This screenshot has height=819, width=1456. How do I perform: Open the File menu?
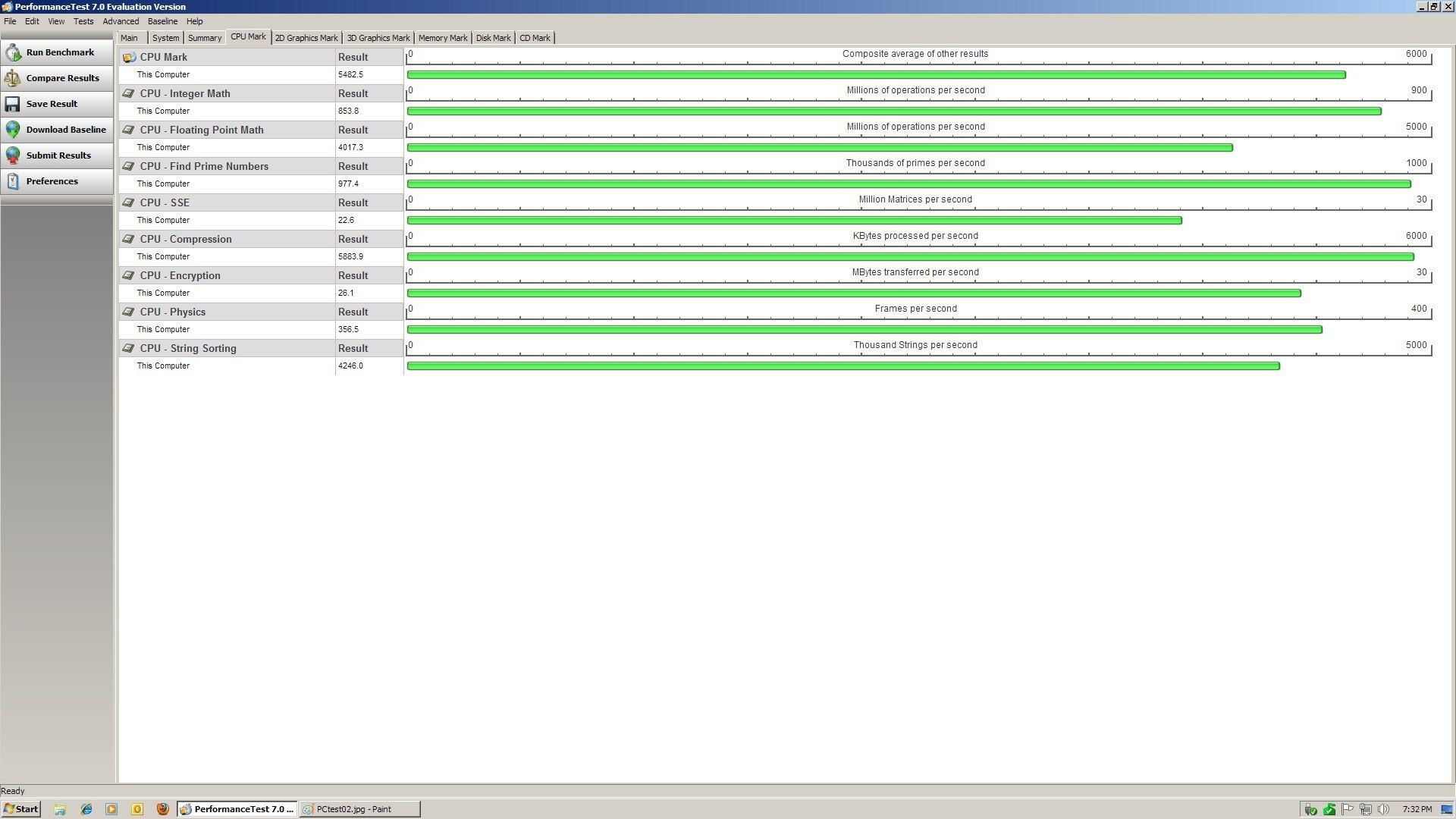10,21
